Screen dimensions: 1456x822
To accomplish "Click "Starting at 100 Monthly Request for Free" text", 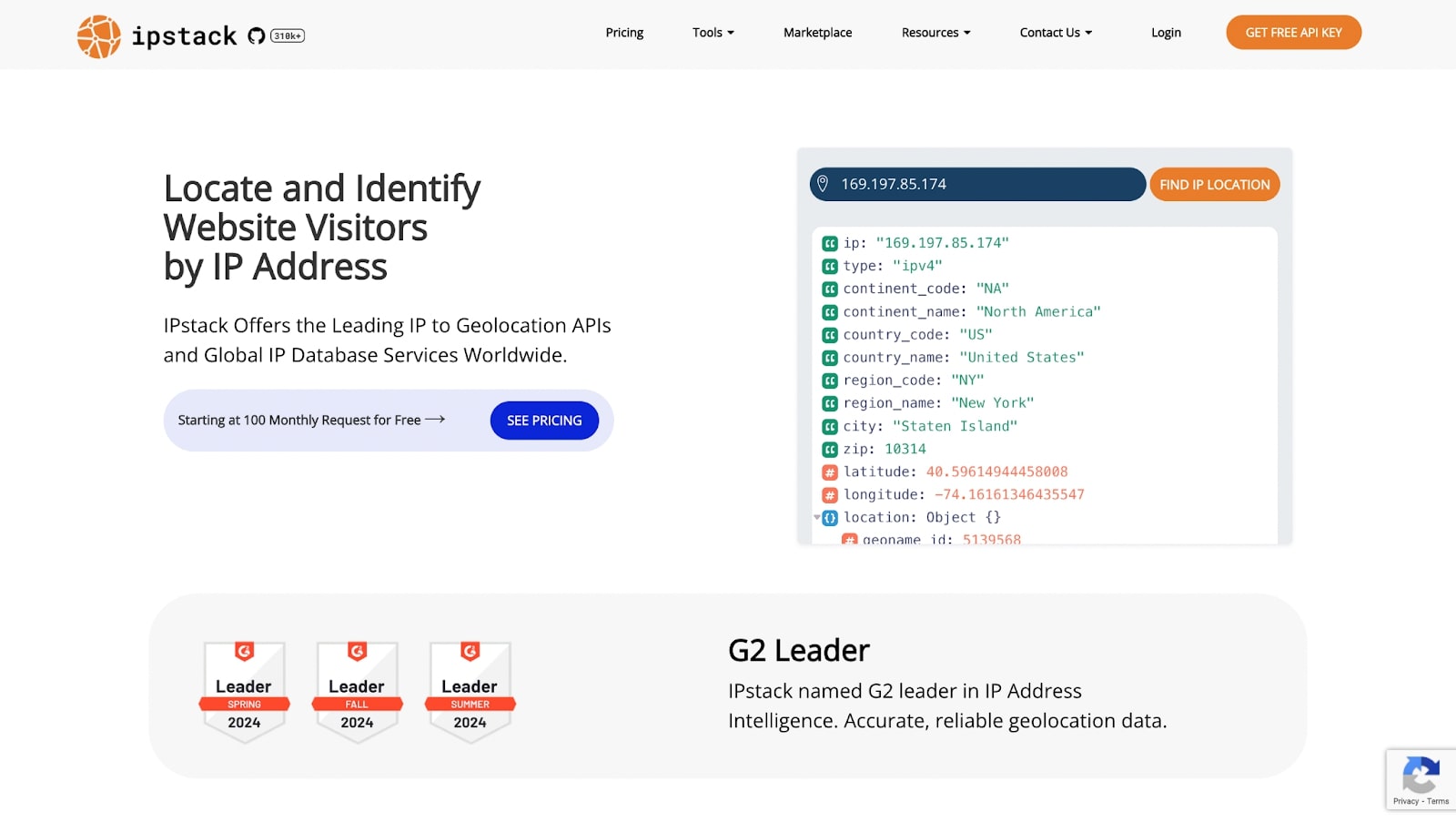I will (x=299, y=420).
